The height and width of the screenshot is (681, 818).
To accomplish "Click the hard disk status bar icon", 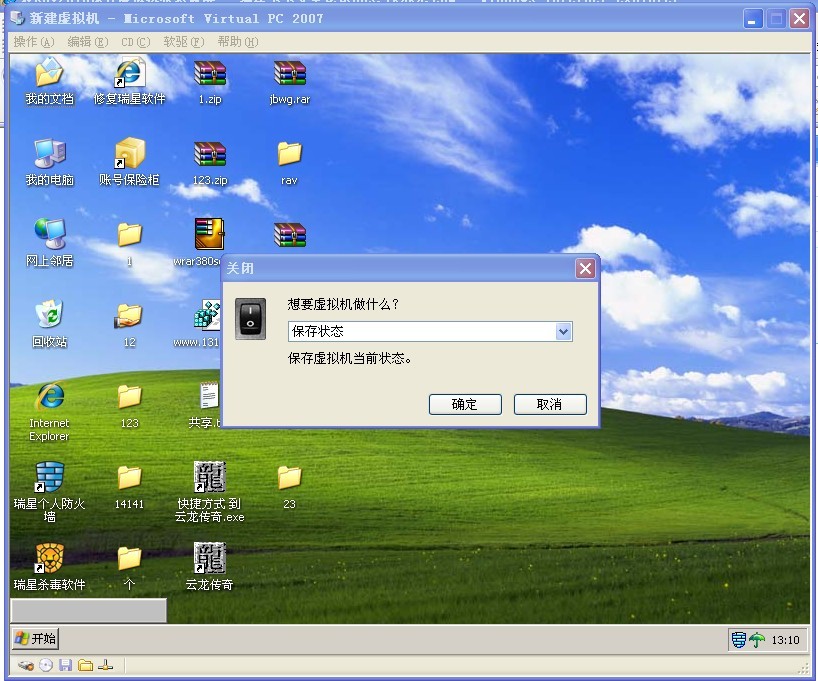I will pyautogui.click(x=26, y=665).
